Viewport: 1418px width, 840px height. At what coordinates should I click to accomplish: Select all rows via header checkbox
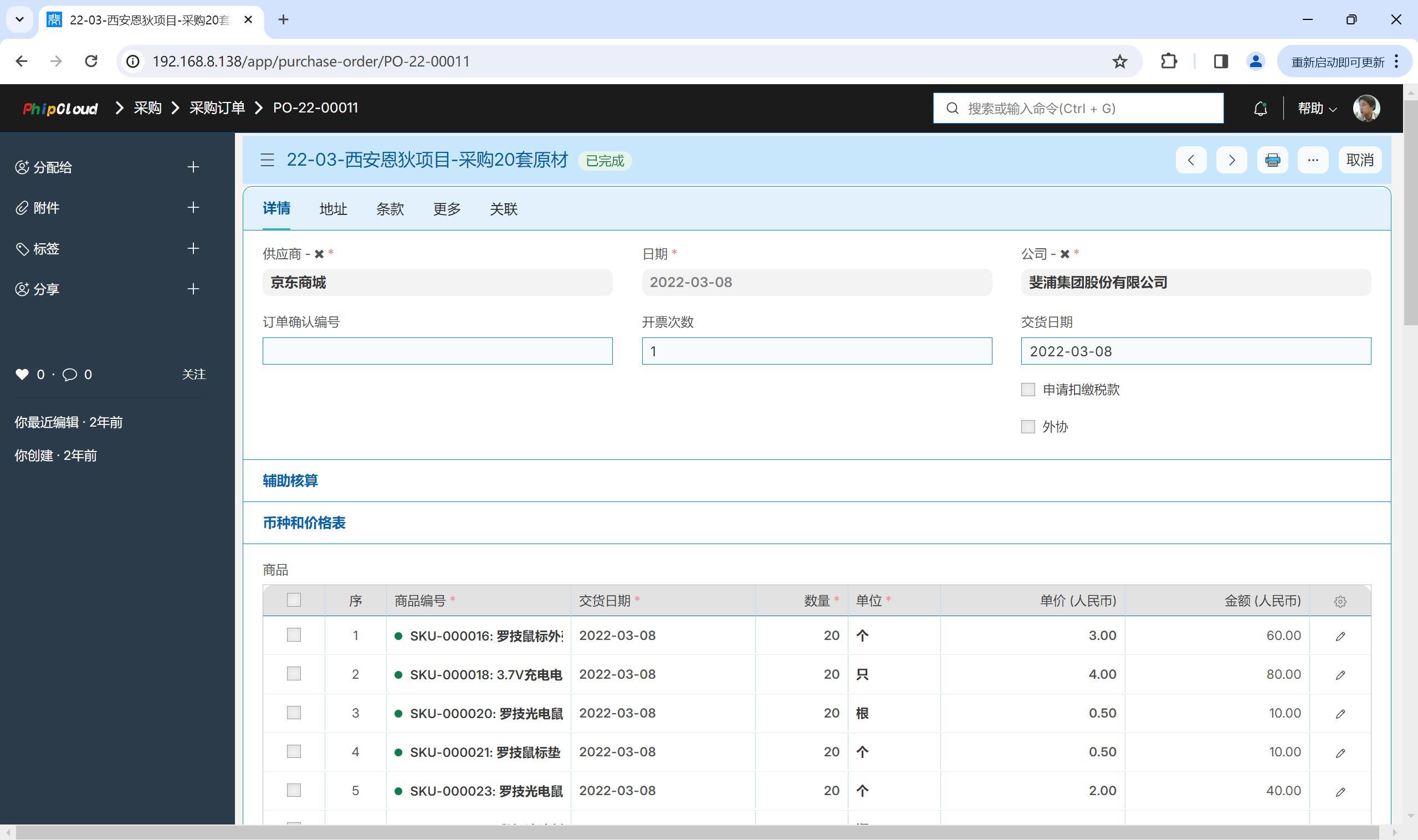[x=293, y=600]
